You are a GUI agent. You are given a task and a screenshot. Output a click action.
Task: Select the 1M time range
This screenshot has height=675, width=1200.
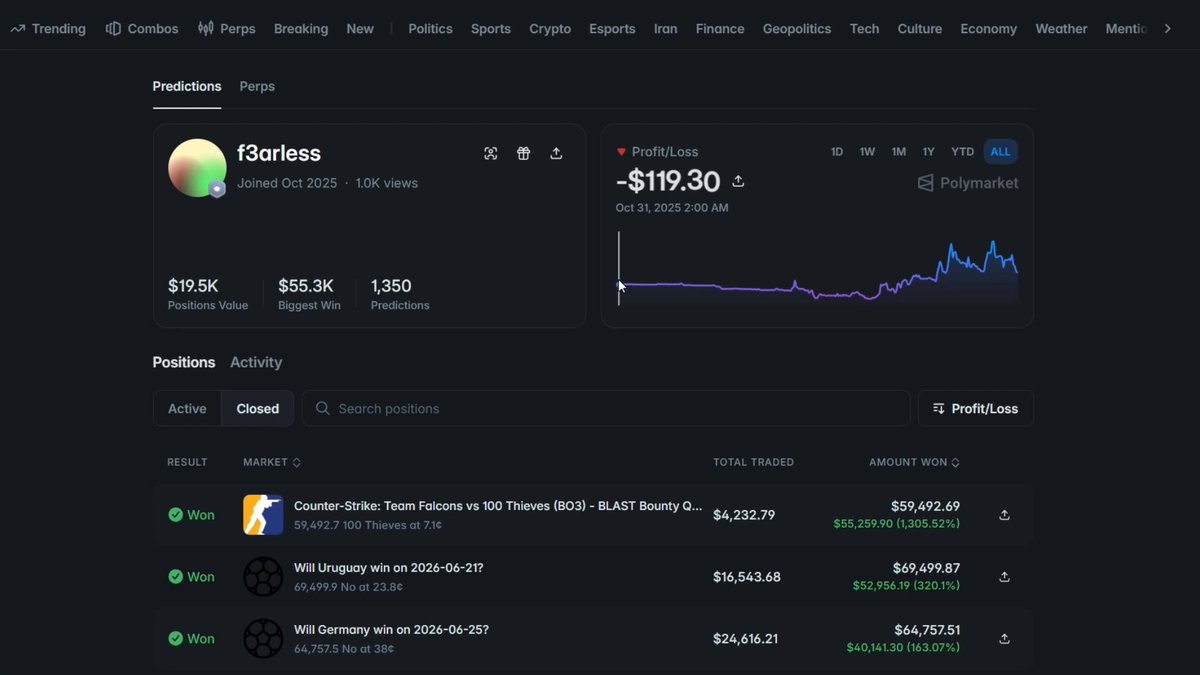click(x=899, y=152)
